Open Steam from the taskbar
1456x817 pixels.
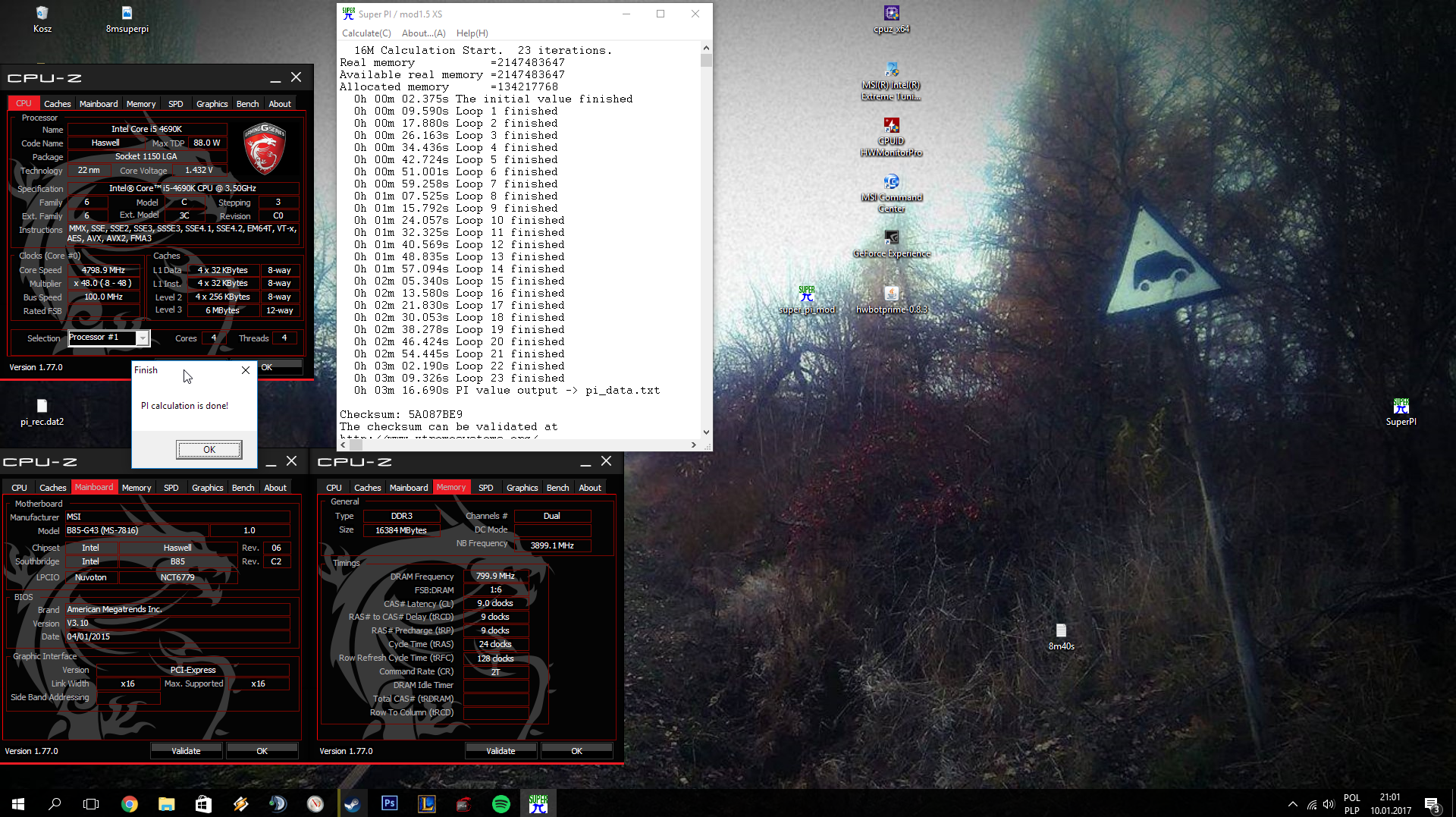tap(352, 803)
